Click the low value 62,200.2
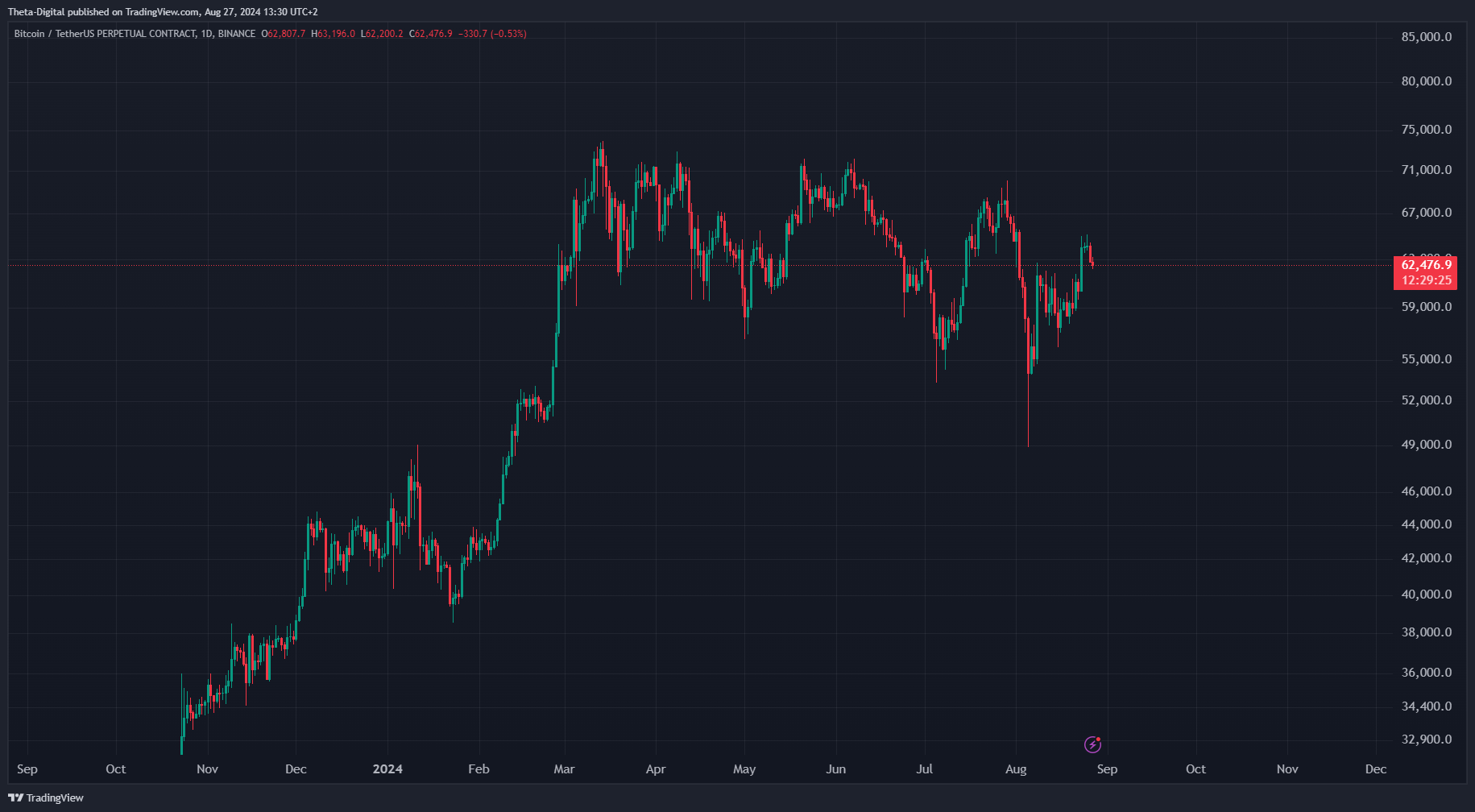 [384, 34]
